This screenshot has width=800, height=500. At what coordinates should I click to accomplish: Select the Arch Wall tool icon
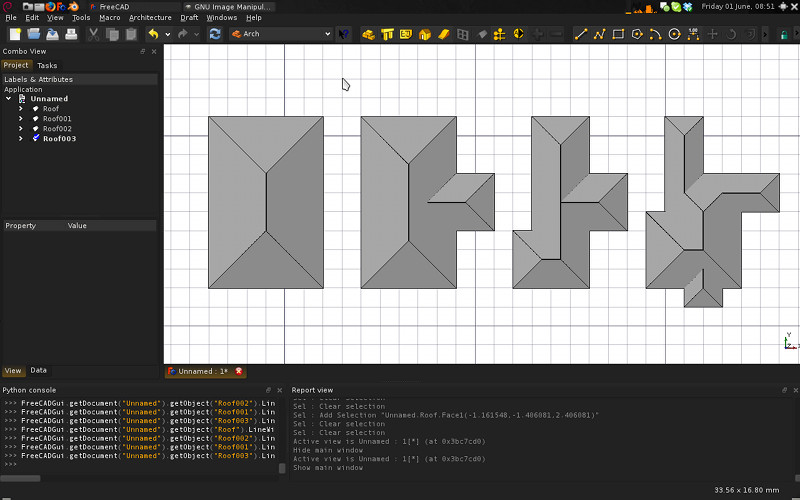368,34
